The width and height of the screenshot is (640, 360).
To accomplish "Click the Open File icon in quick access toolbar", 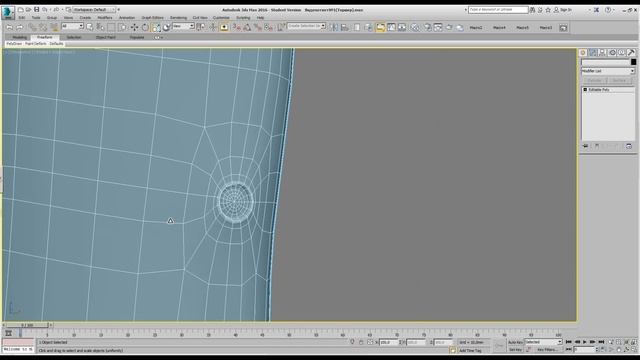I will pos(28,9).
